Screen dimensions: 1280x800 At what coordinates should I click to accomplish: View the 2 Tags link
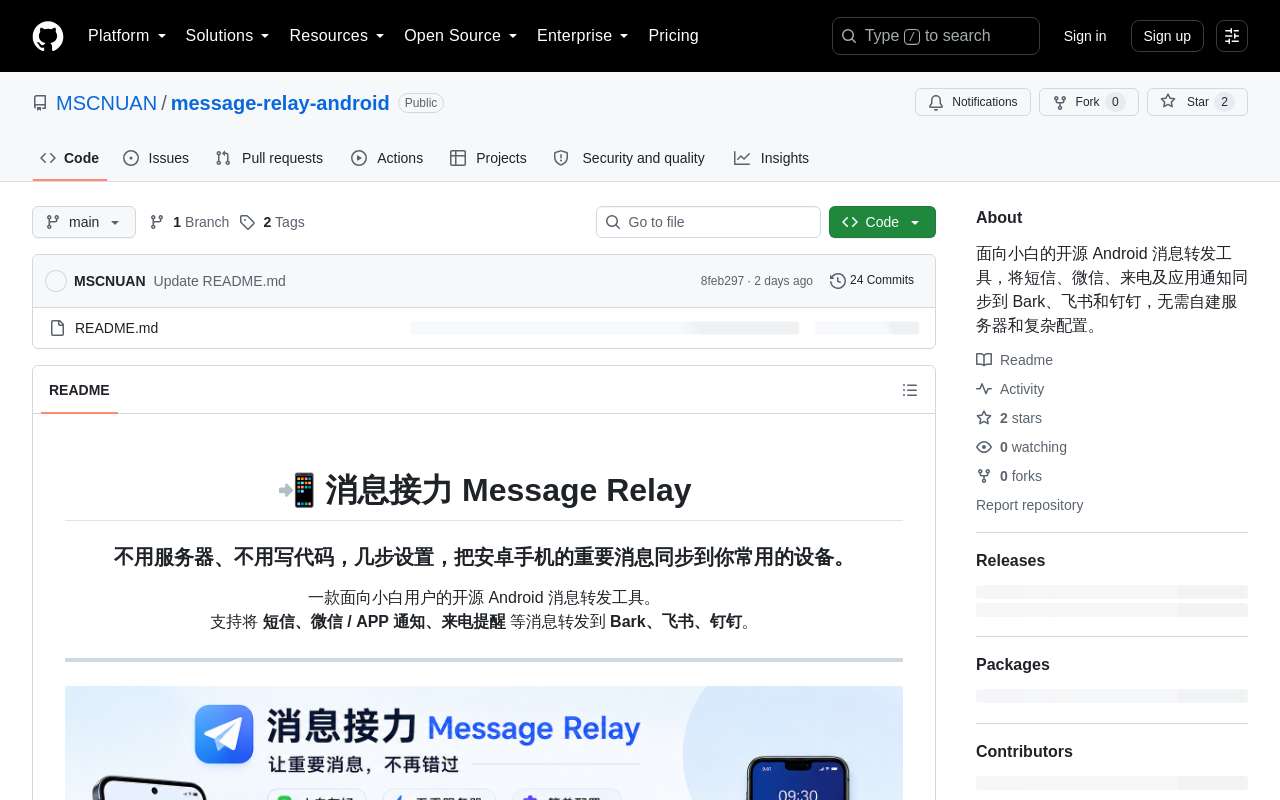click(272, 222)
